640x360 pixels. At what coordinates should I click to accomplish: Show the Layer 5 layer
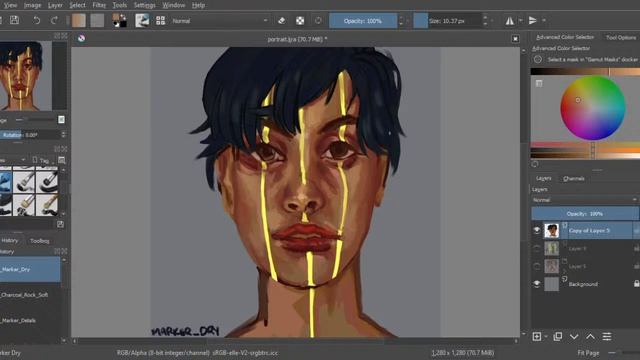pyautogui.click(x=537, y=266)
